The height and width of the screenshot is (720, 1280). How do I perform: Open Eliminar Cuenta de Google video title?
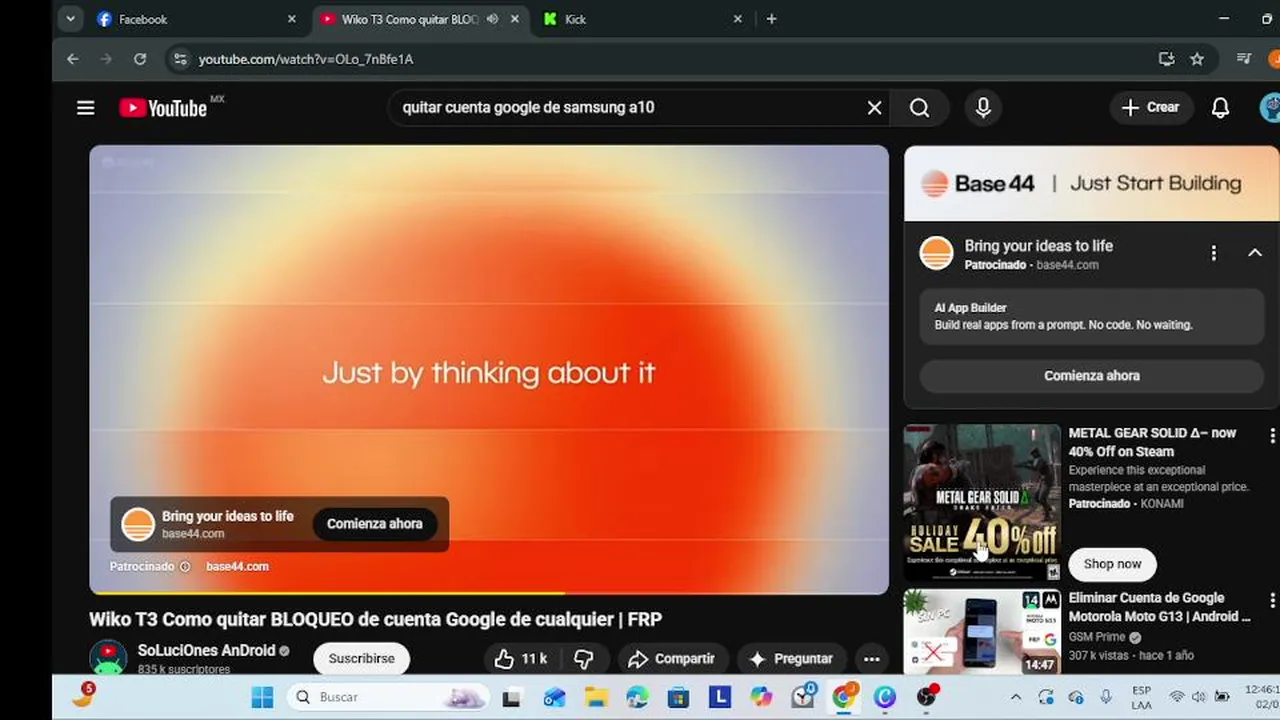click(1159, 607)
